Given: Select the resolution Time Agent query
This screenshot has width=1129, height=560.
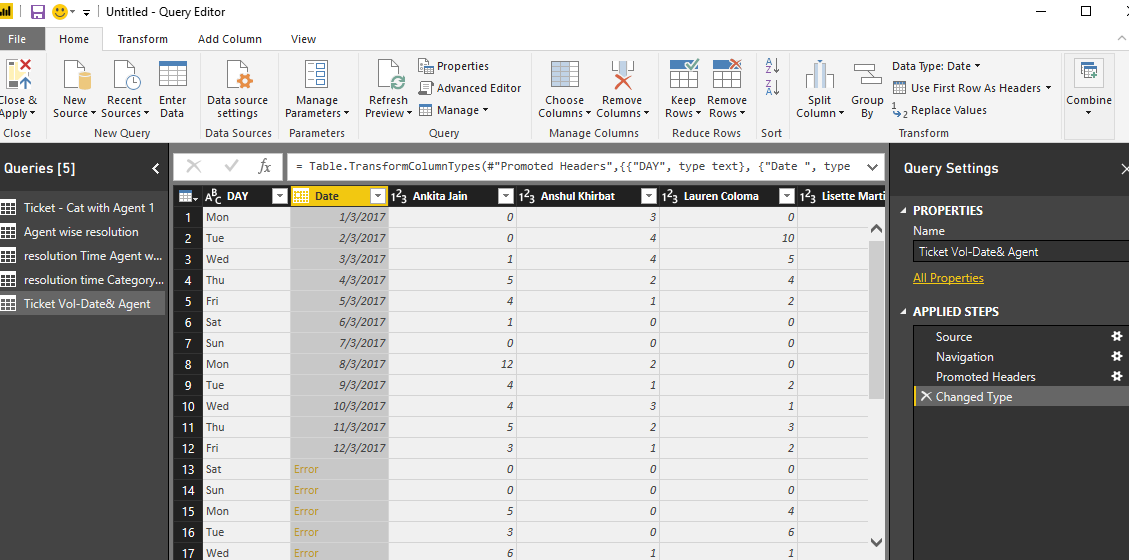Looking at the screenshot, I should pos(82,256).
